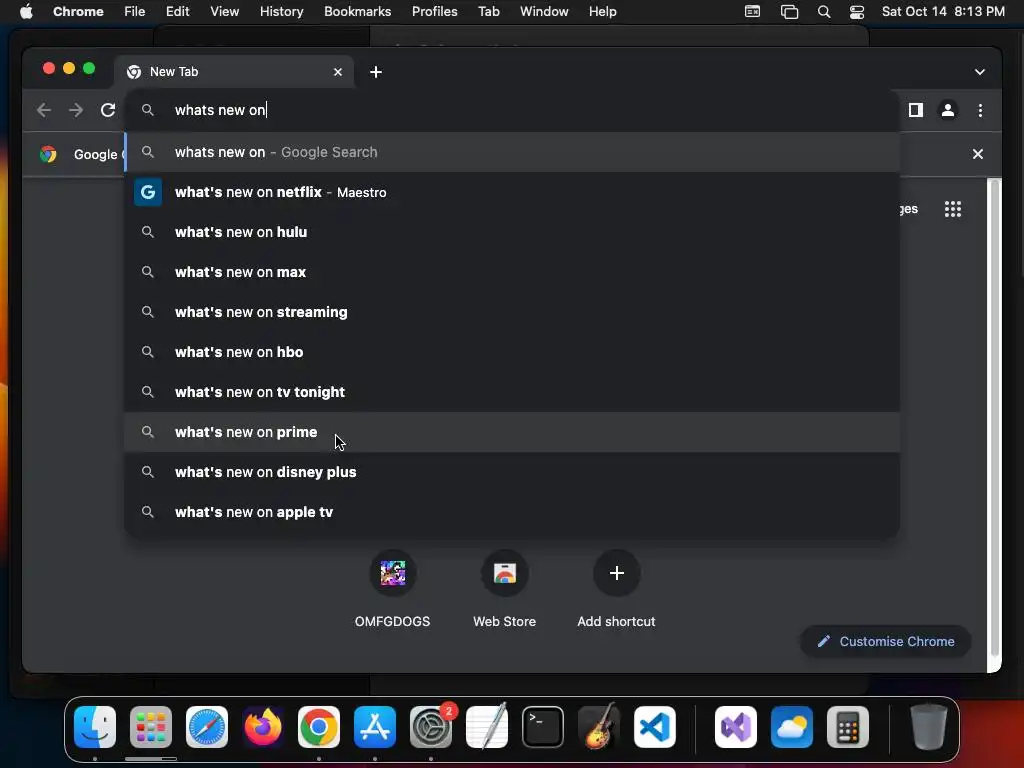Open the Trash in the Dock
Screen dimensions: 1024x768
coord(929,726)
